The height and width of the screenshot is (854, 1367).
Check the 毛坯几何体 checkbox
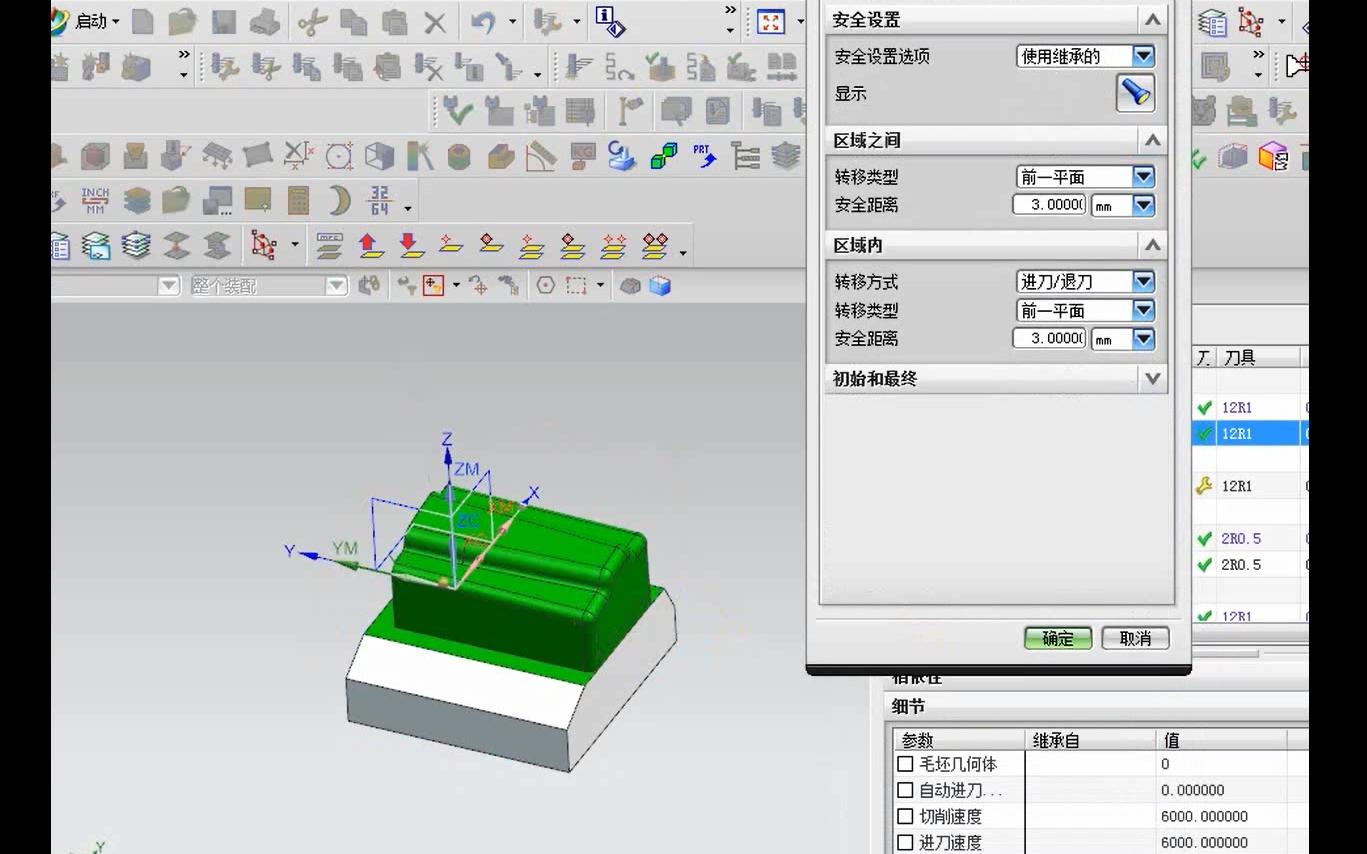point(906,763)
